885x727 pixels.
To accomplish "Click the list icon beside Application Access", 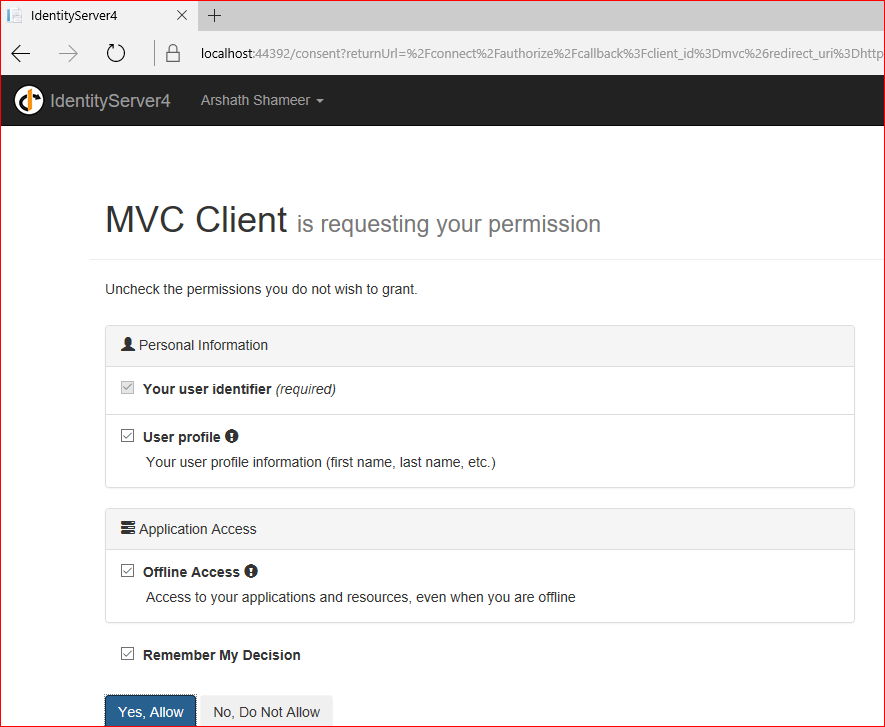I will [x=128, y=528].
